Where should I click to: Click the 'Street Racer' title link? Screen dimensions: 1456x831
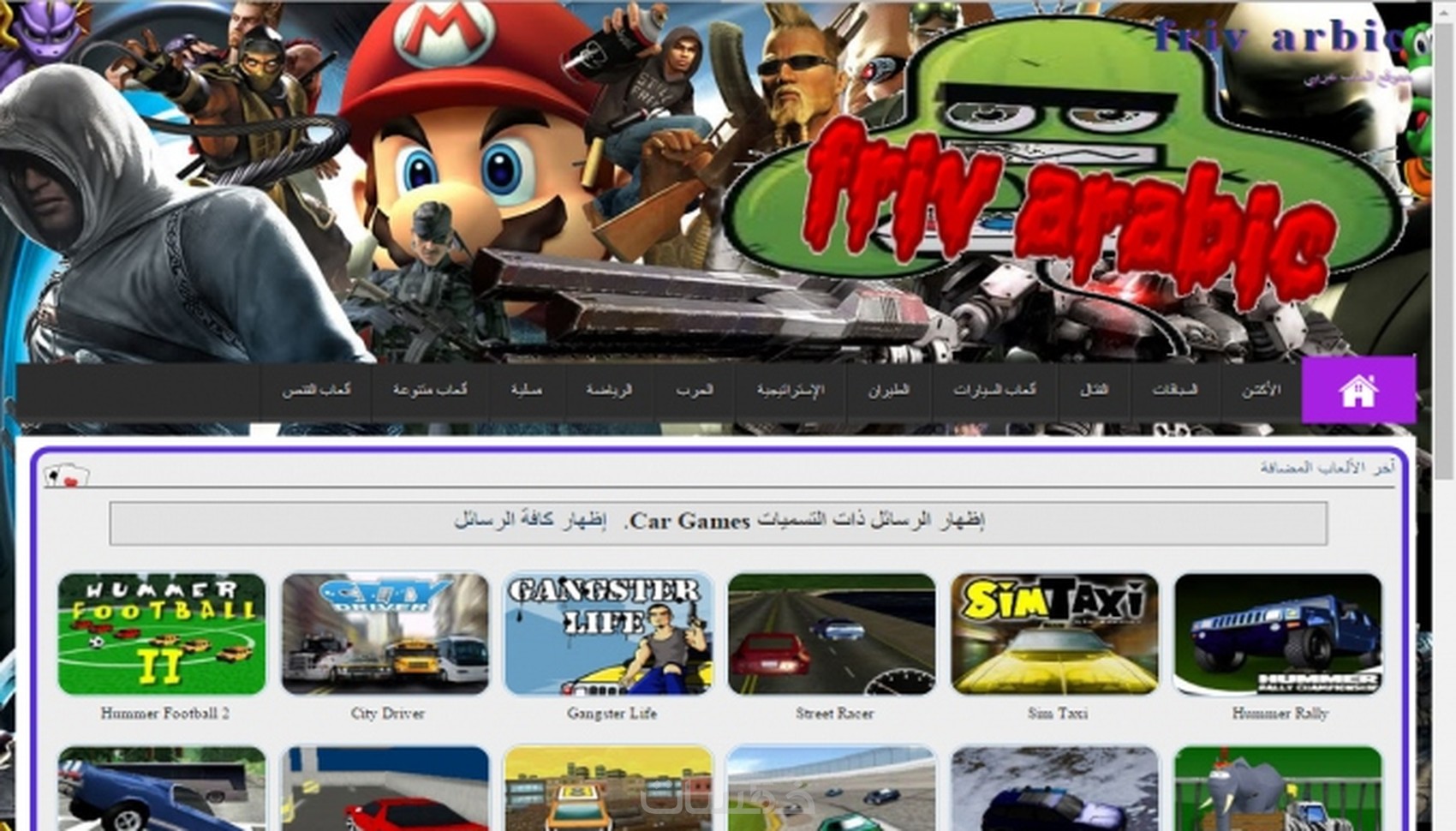pos(834,713)
